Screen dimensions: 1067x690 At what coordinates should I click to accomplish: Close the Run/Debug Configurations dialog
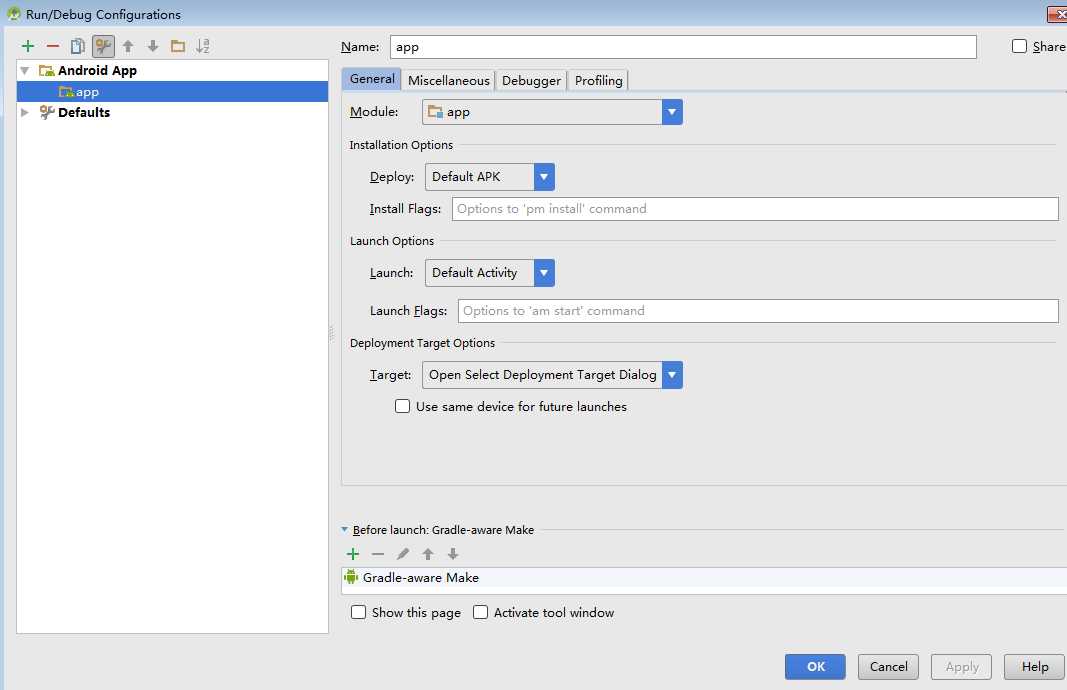point(1057,14)
